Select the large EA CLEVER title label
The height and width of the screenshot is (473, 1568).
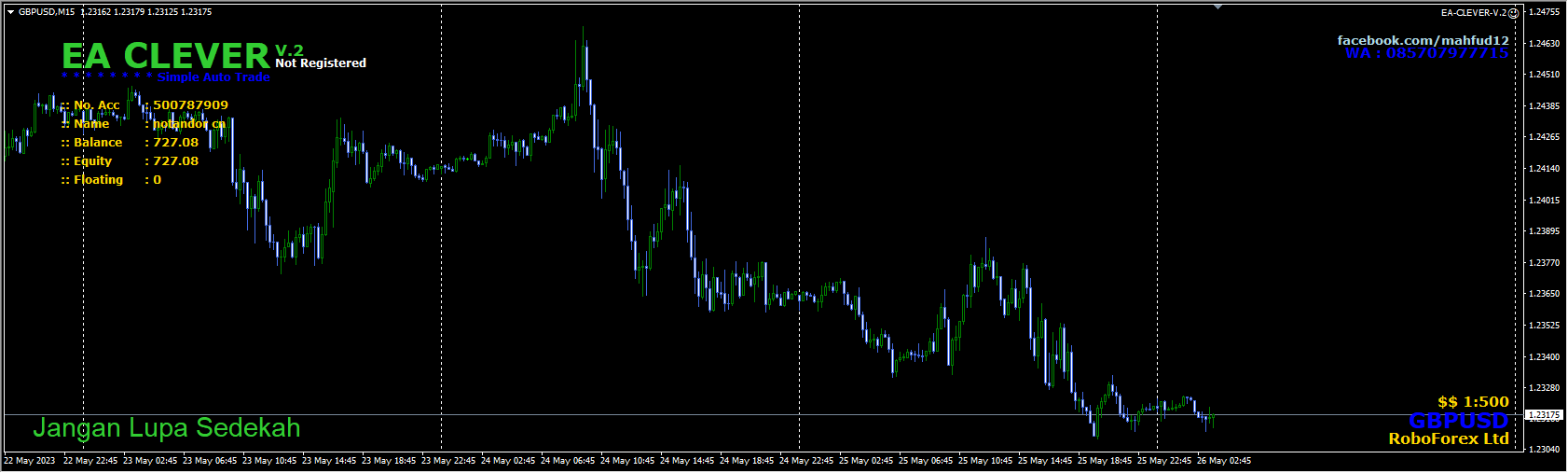[165, 56]
